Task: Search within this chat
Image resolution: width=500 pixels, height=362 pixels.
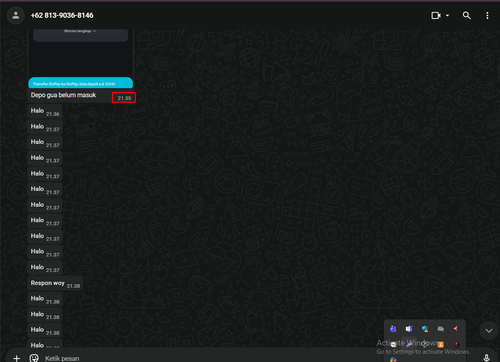Action: (x=466, y=15)
